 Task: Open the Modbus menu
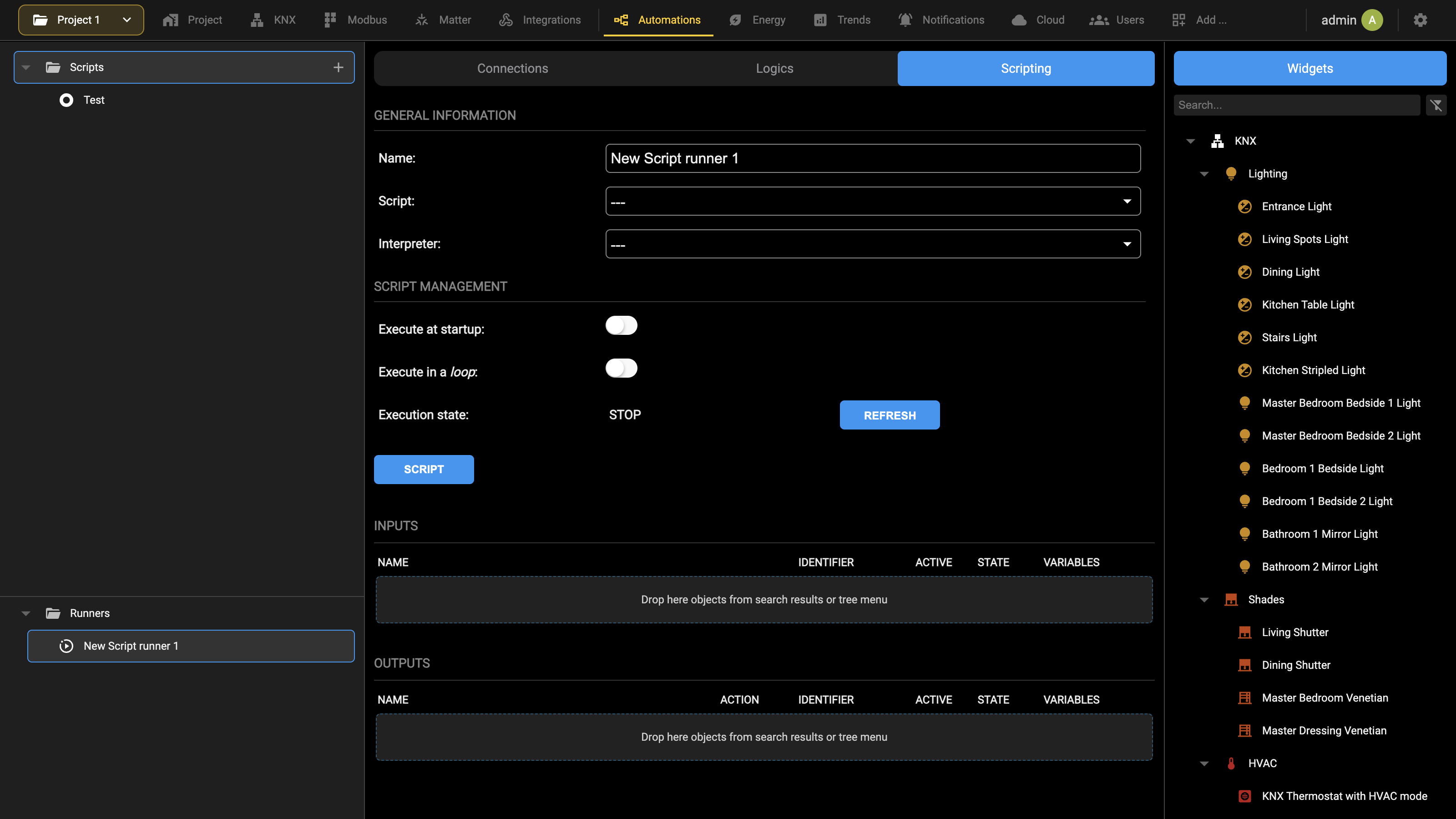[x=355, y=20]
